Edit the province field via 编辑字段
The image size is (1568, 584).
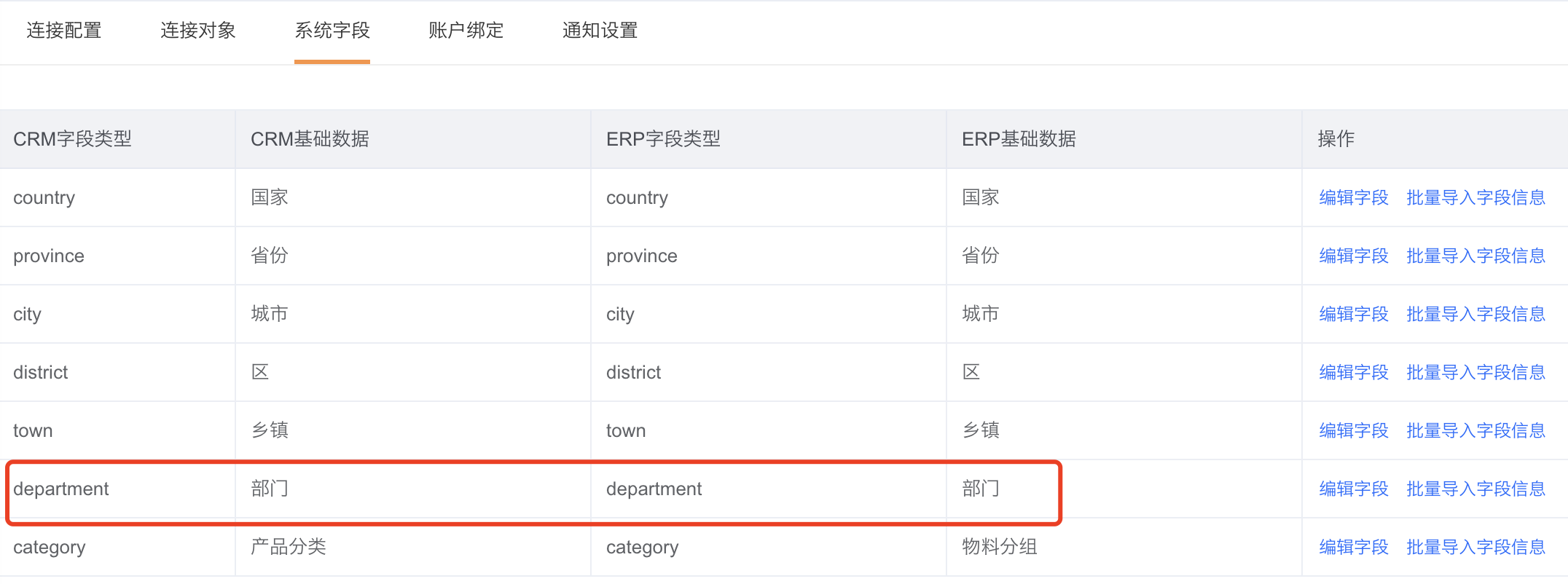click(x=1354, y=256)
